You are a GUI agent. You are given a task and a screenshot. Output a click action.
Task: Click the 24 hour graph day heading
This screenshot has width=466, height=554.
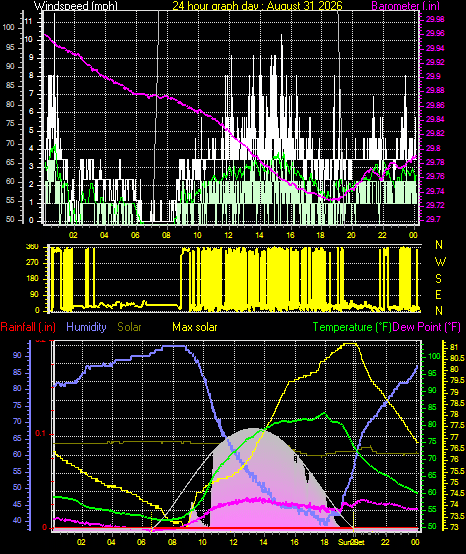click(257, 6)
